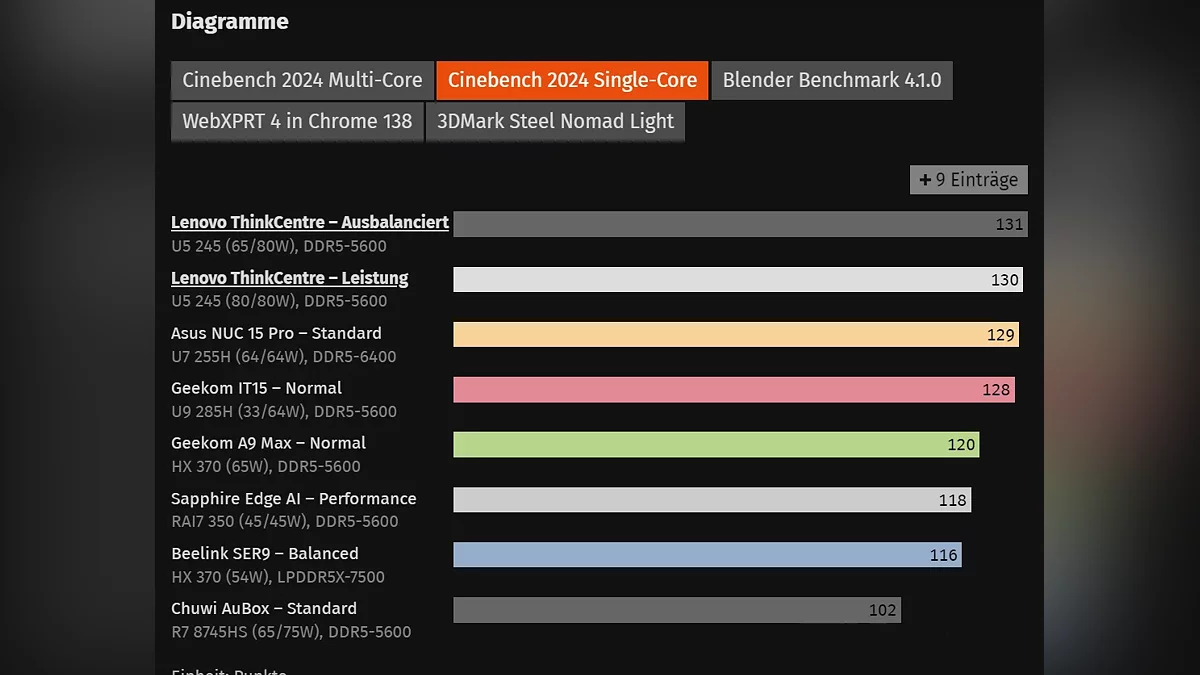Viewport: 1200px width, 675px height.
Task: Show WebXPRT 4 in Chrome 138 chart
Action: point(297,122)
